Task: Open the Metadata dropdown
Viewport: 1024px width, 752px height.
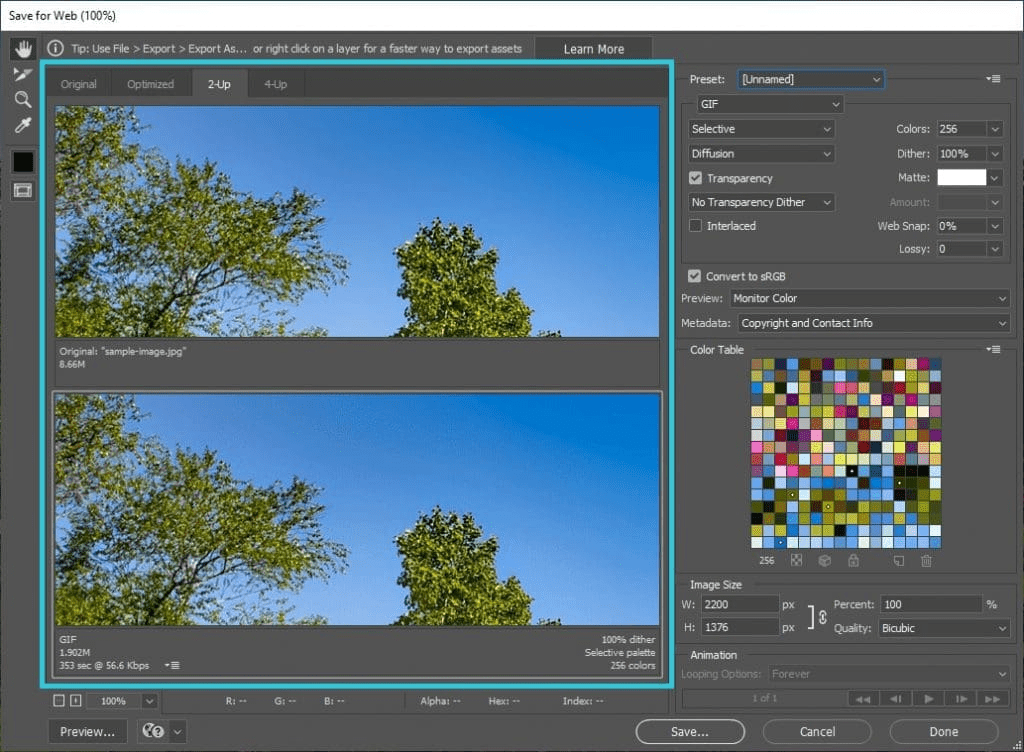Action: [x=874, y=322]
